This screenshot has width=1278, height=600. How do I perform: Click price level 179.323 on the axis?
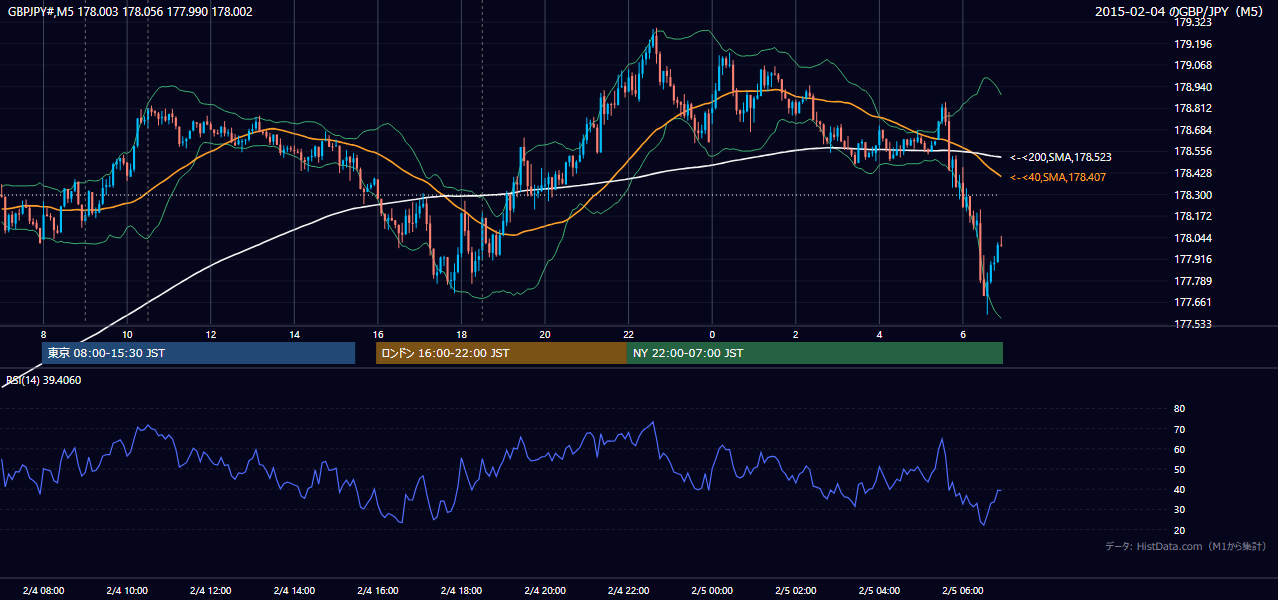(1192, 22)
